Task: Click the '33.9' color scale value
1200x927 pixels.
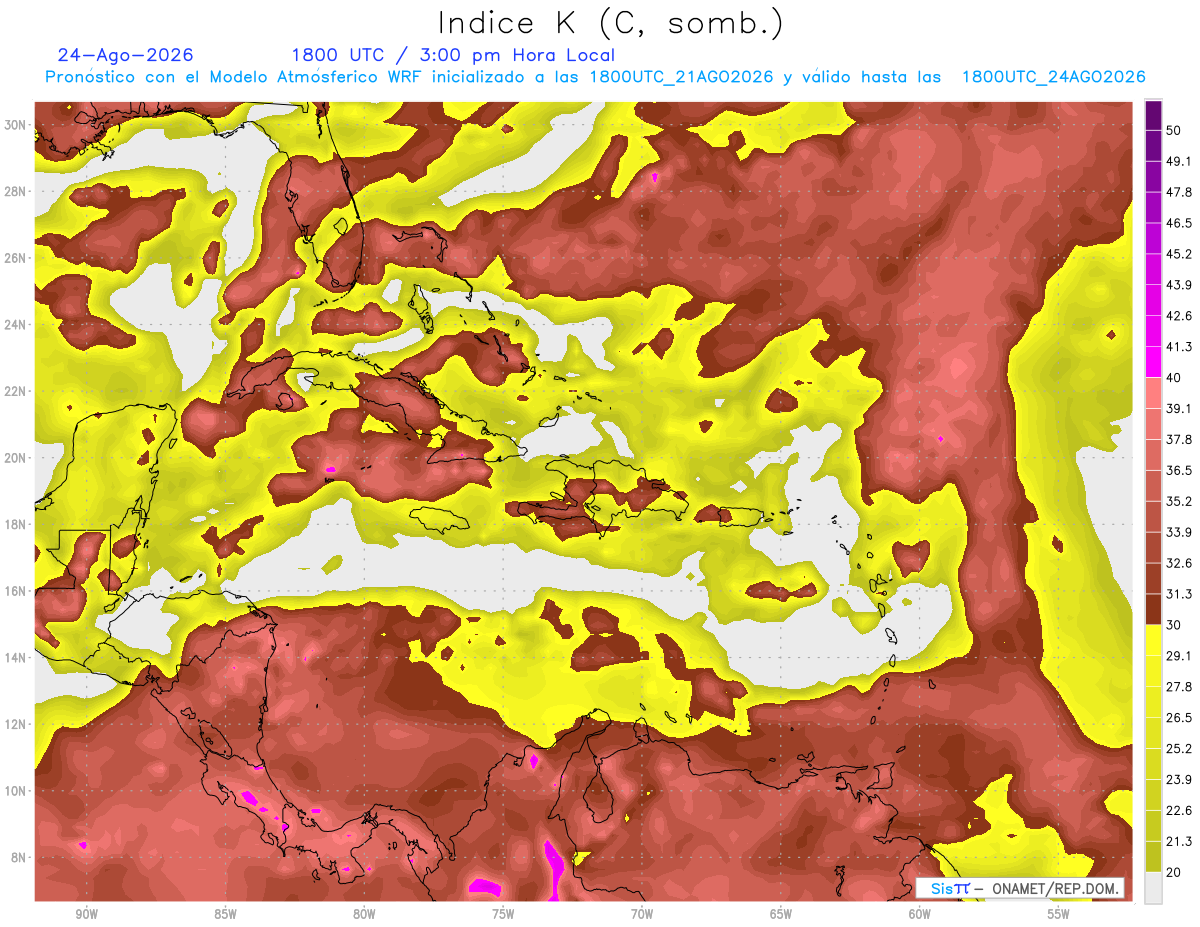Action: [1179, 532]
